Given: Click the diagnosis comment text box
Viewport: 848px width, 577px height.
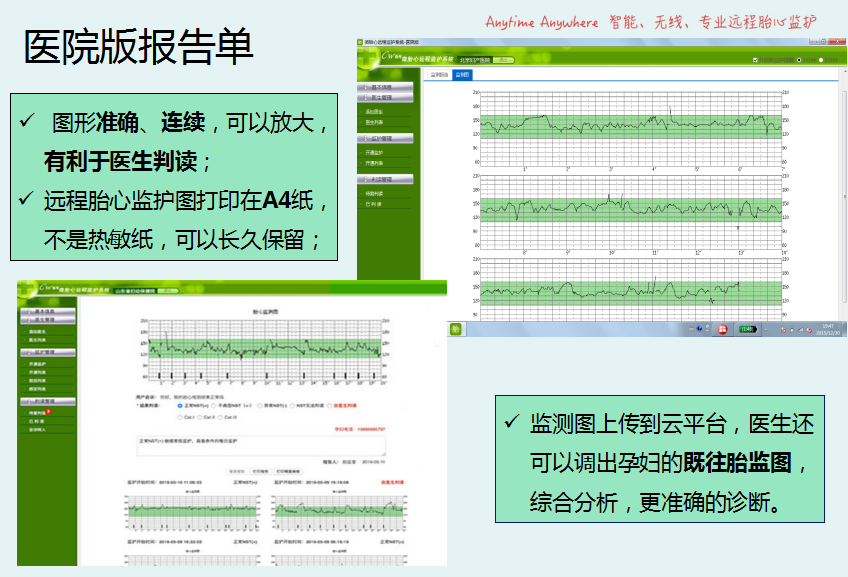Looking at the screenshot, I should 261,446.
